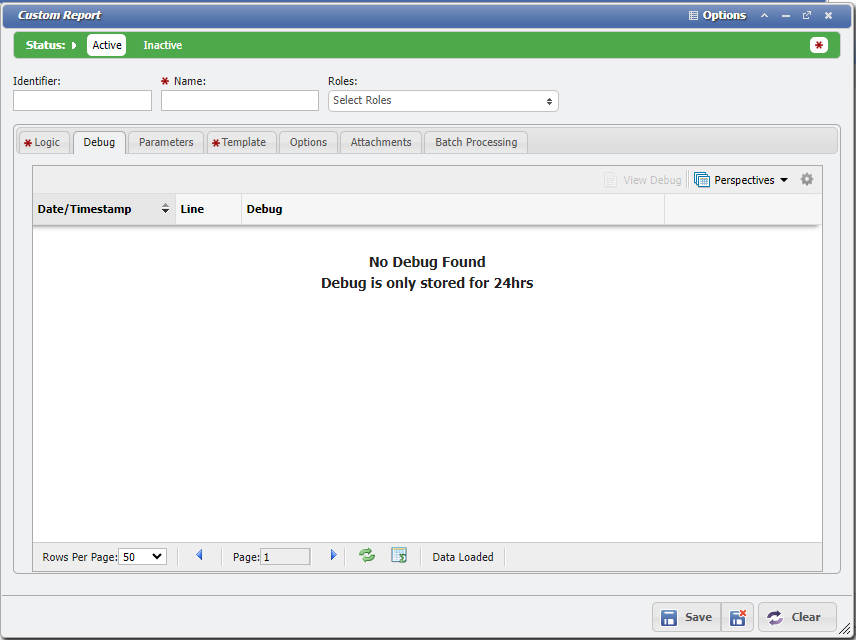Open the grid settings gear icon
Viewport: 856px width, 640px height.
point(807,179)
